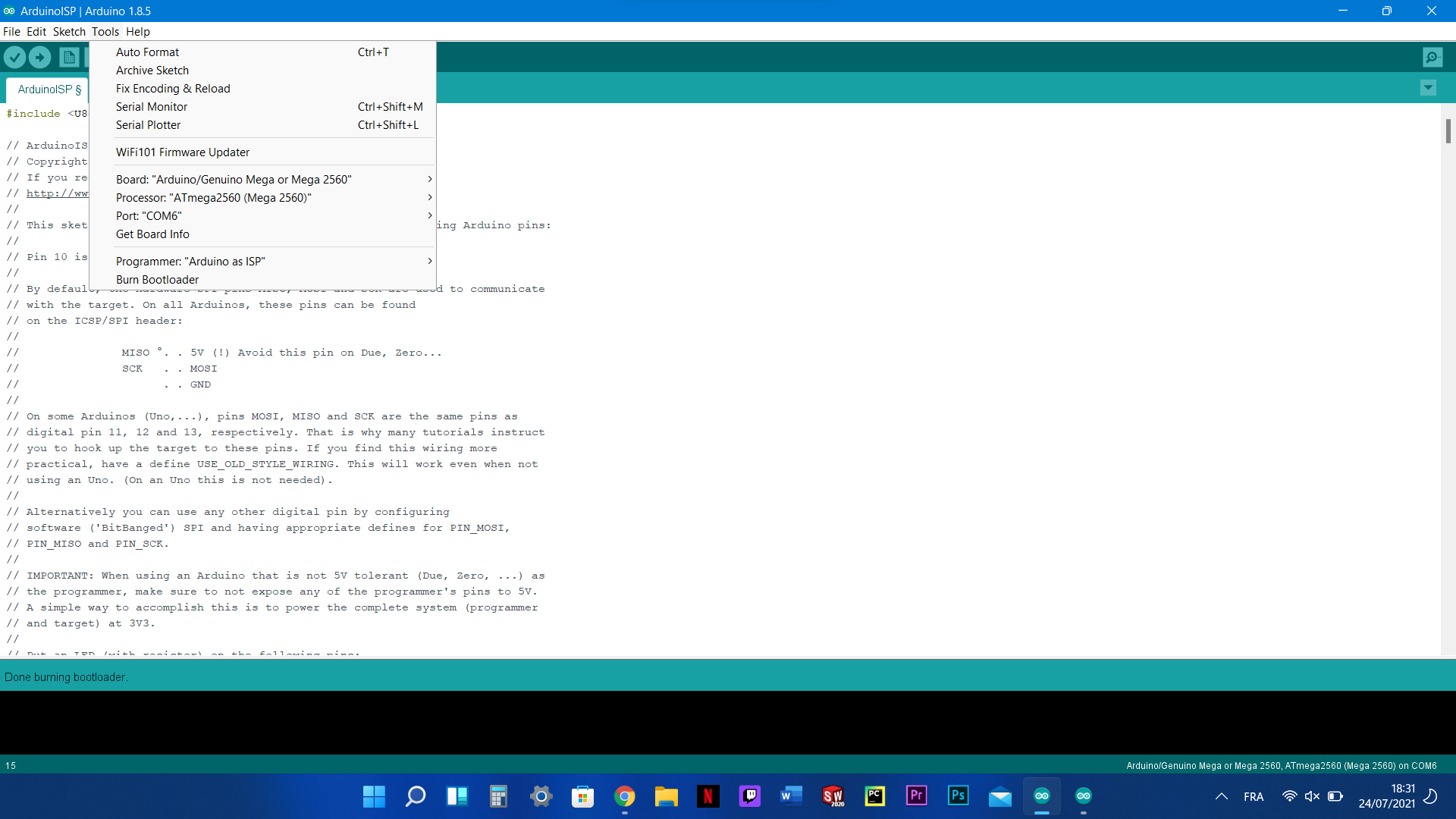Open Premiere Pro from taskbar
Image resolution: width=1456 pixels, height=819 pixels.
916,795
